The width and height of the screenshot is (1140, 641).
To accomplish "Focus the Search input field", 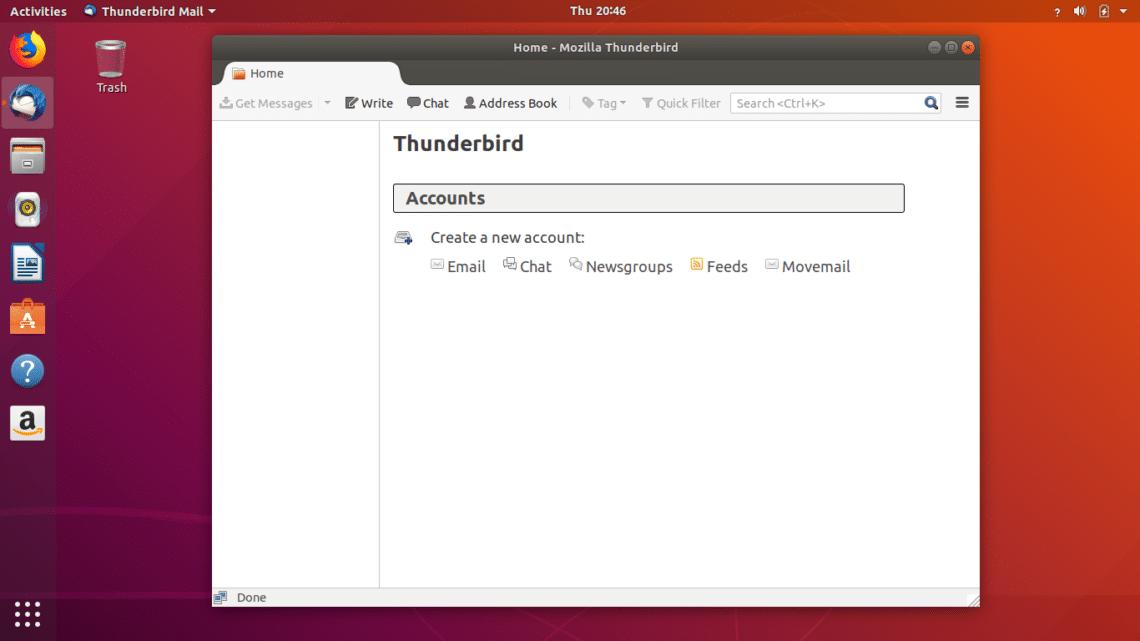I will pyautogui.click(x=827, y=103).
